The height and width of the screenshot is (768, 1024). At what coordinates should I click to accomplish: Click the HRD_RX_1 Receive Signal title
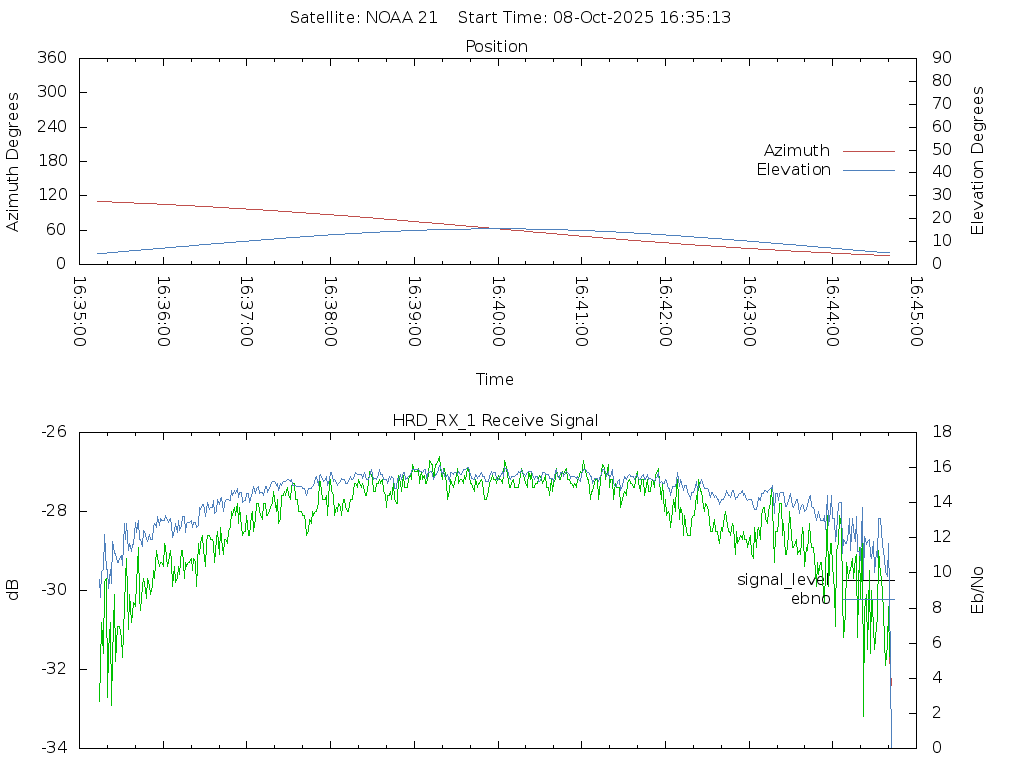495,421
